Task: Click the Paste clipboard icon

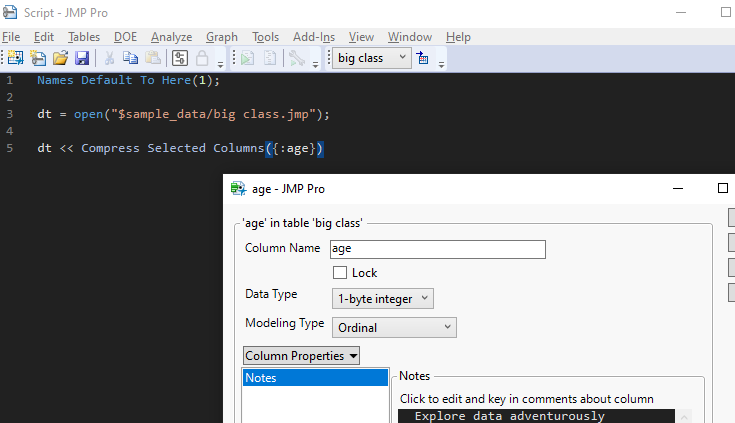Action: [x=152, y=58]
